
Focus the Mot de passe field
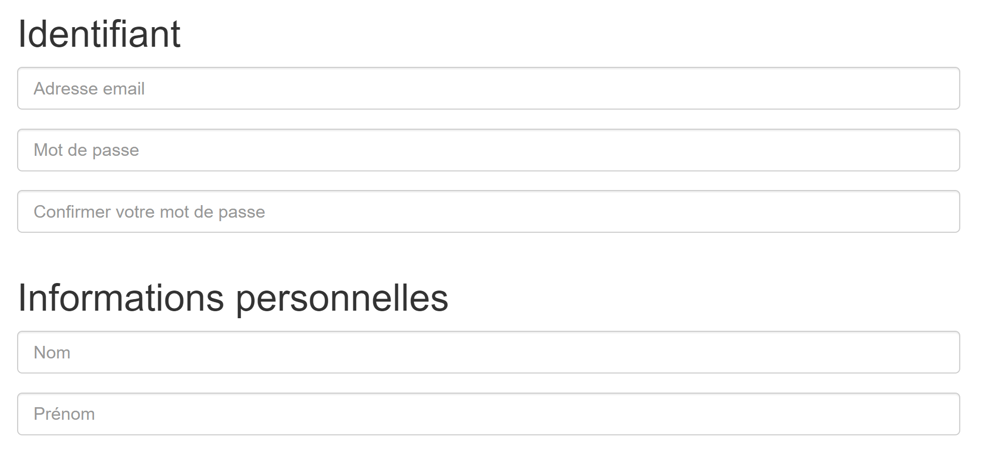(488, 151)
